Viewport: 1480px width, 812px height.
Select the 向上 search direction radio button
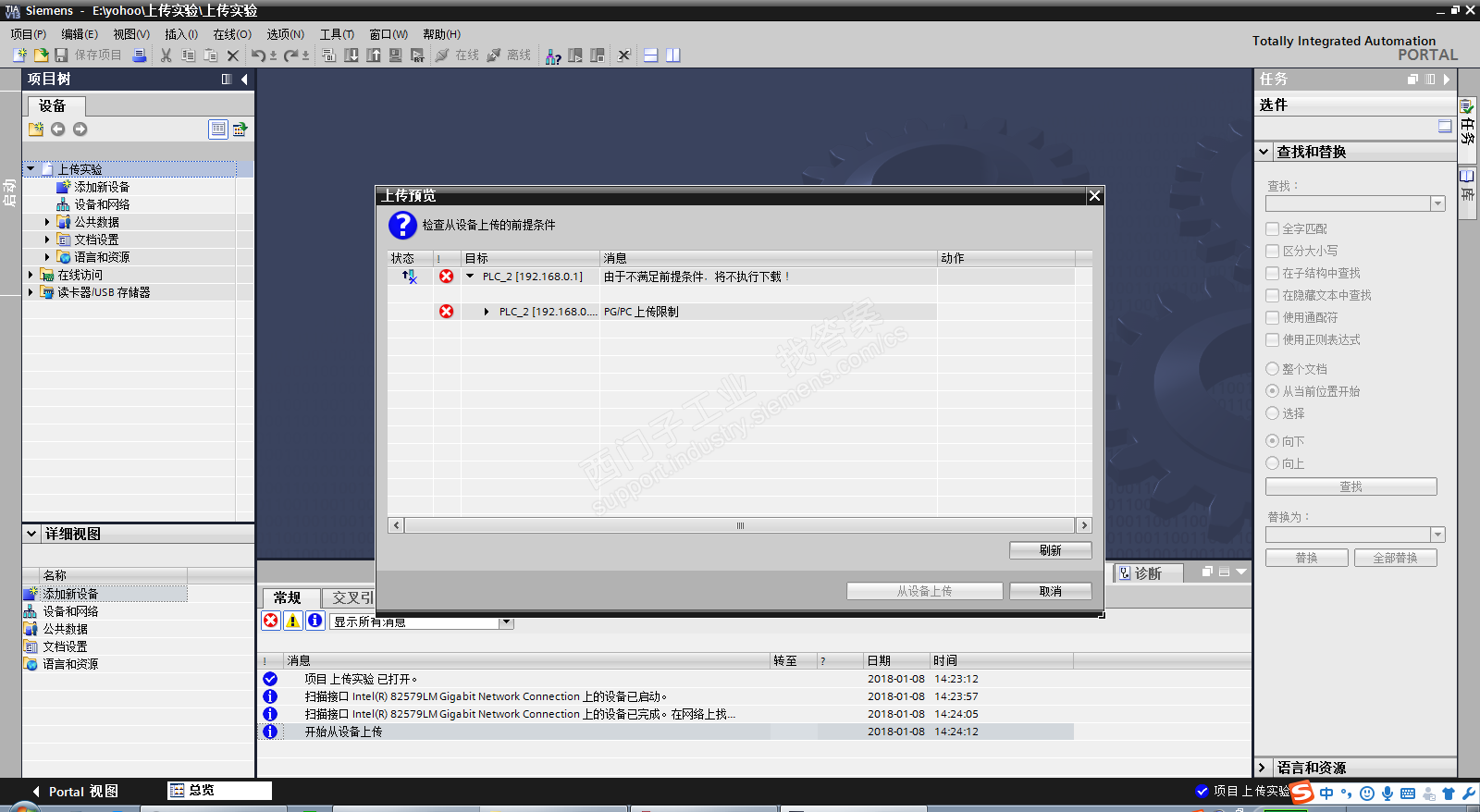tap(1273, 463)
